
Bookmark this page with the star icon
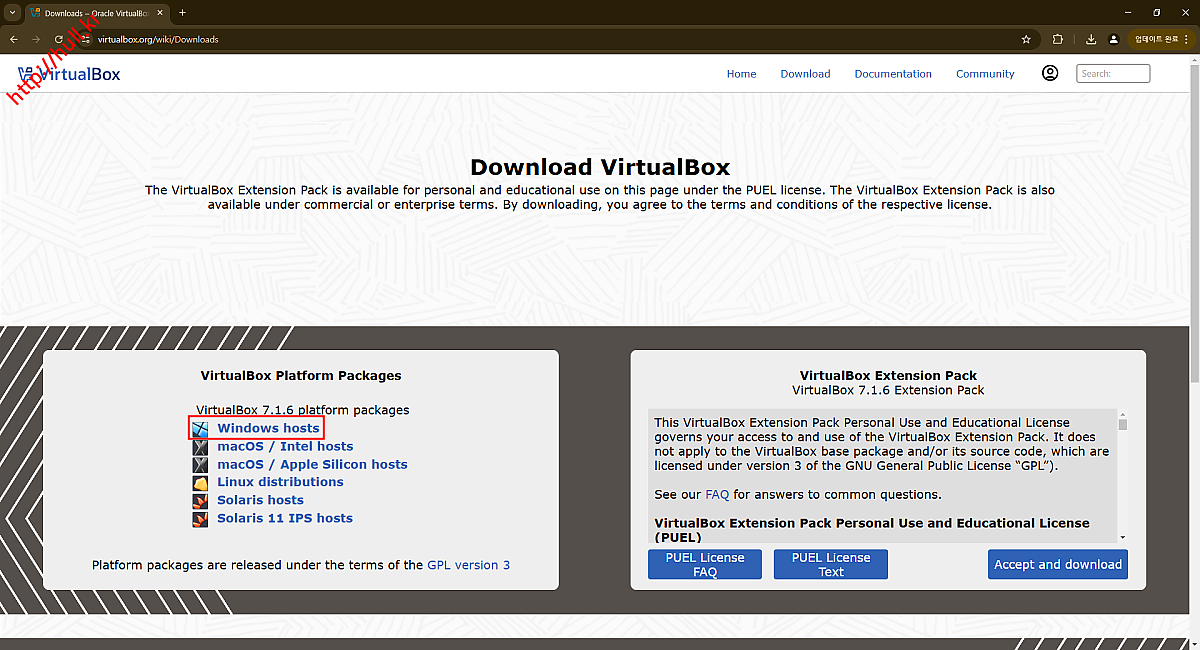point(1026,40)
